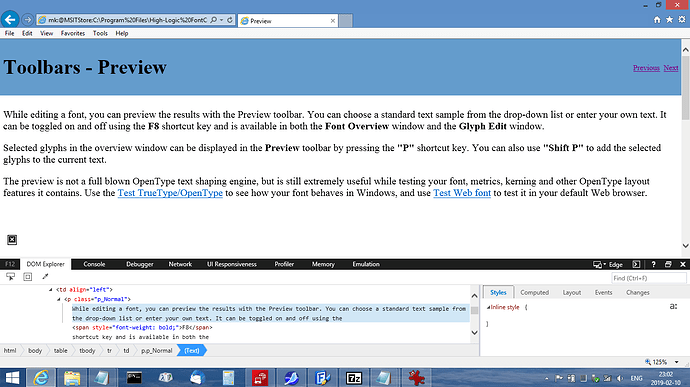Follow the Next link in the page header
The width and height of the screenshot is (690, 387).
(671, 68)
